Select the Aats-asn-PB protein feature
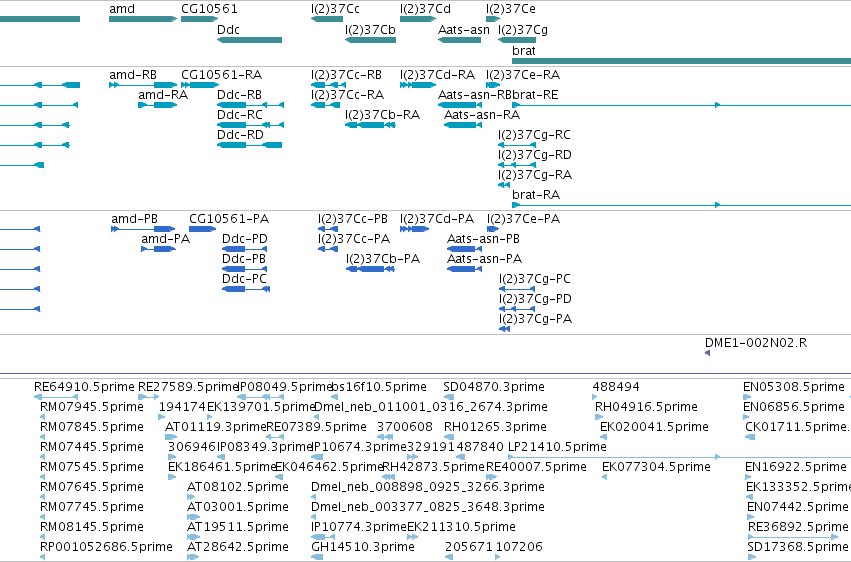Screen dimensions: 851x562 pyautogui.click(x=464, y=249)
